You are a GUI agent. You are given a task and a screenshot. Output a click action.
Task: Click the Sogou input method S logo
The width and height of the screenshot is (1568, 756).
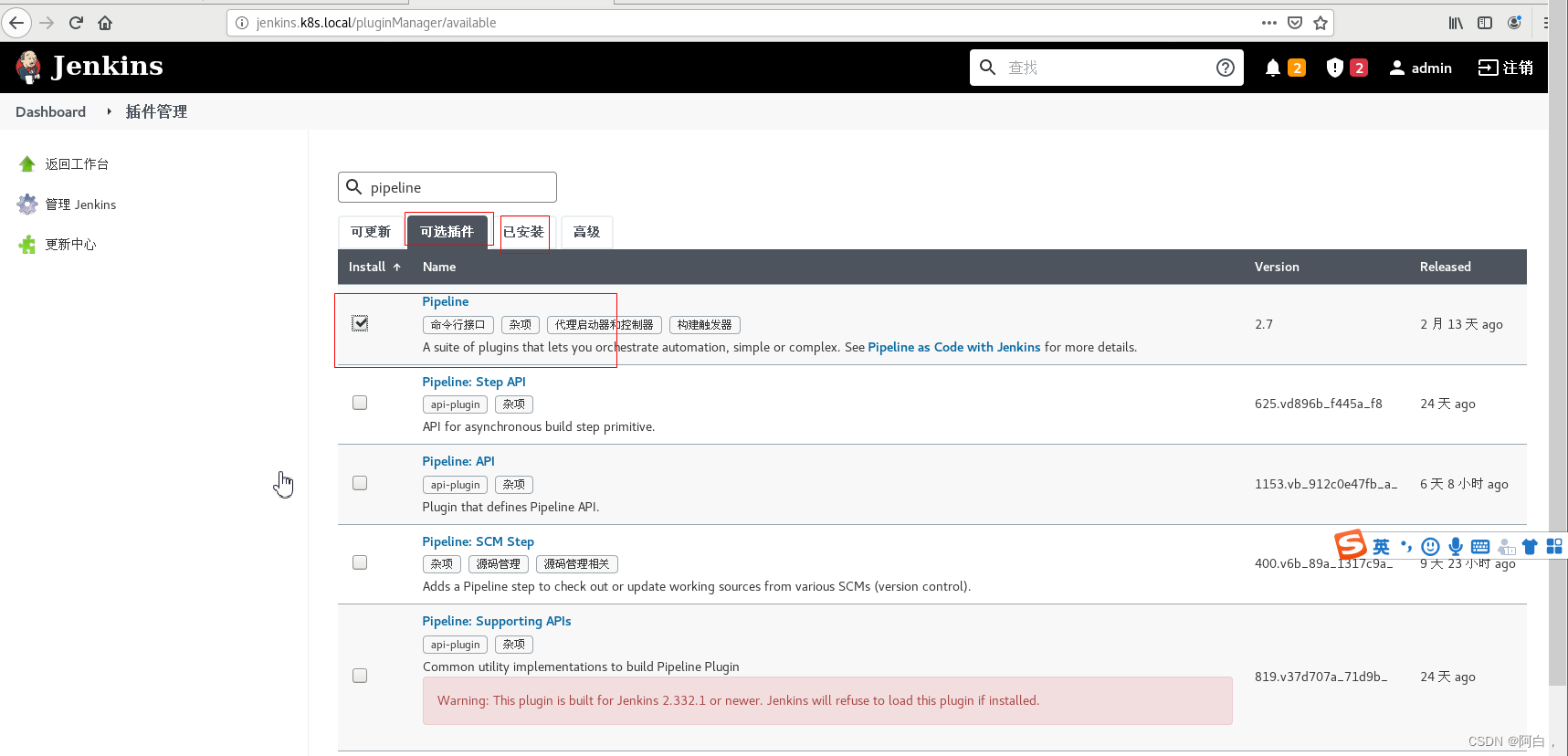[x=1351, y=545]
